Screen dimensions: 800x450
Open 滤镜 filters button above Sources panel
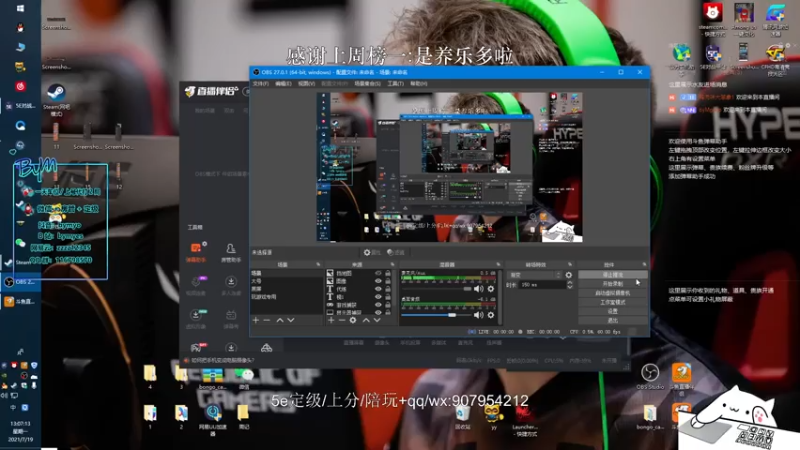pos(396,253)
